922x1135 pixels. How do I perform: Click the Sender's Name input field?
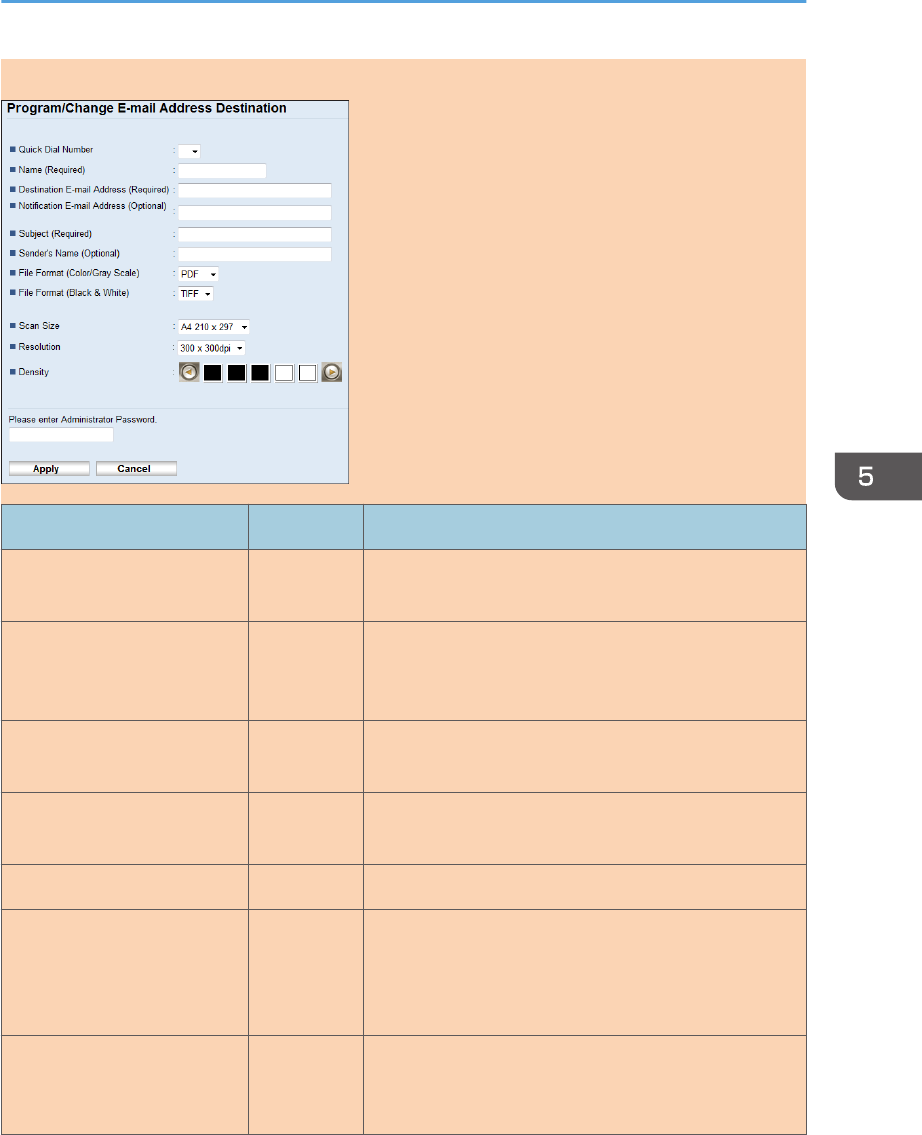[255, 254]
